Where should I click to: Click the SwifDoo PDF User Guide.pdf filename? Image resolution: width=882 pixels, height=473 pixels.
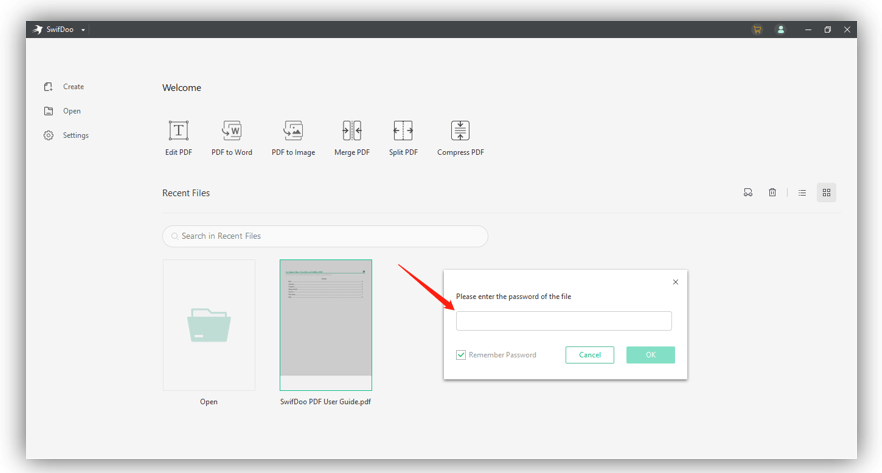(326, 402)
